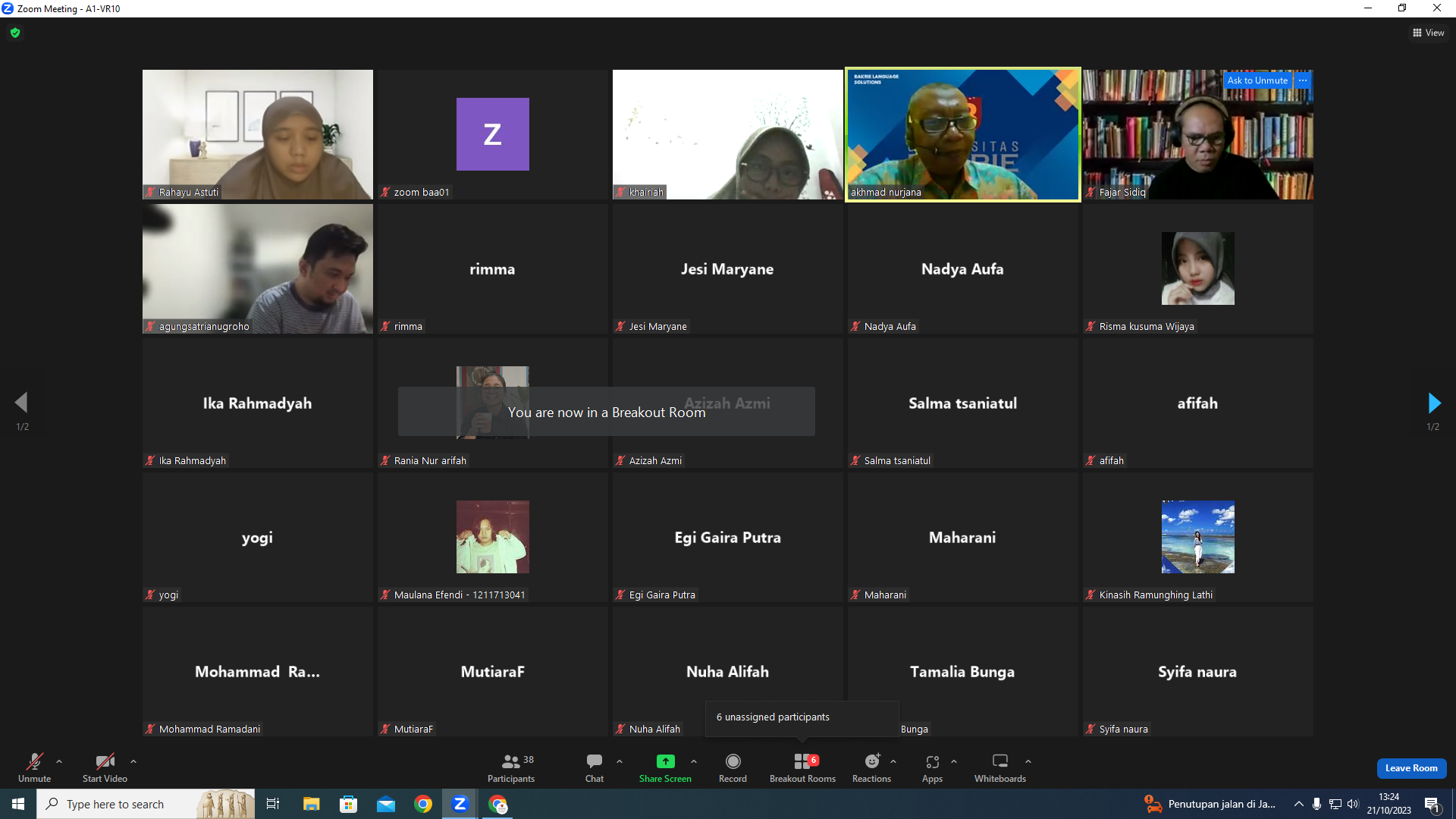The height and width of the screenshot is (819, 1456).
Task: Select Rahayu Astuti video tile
Action: 258,134
